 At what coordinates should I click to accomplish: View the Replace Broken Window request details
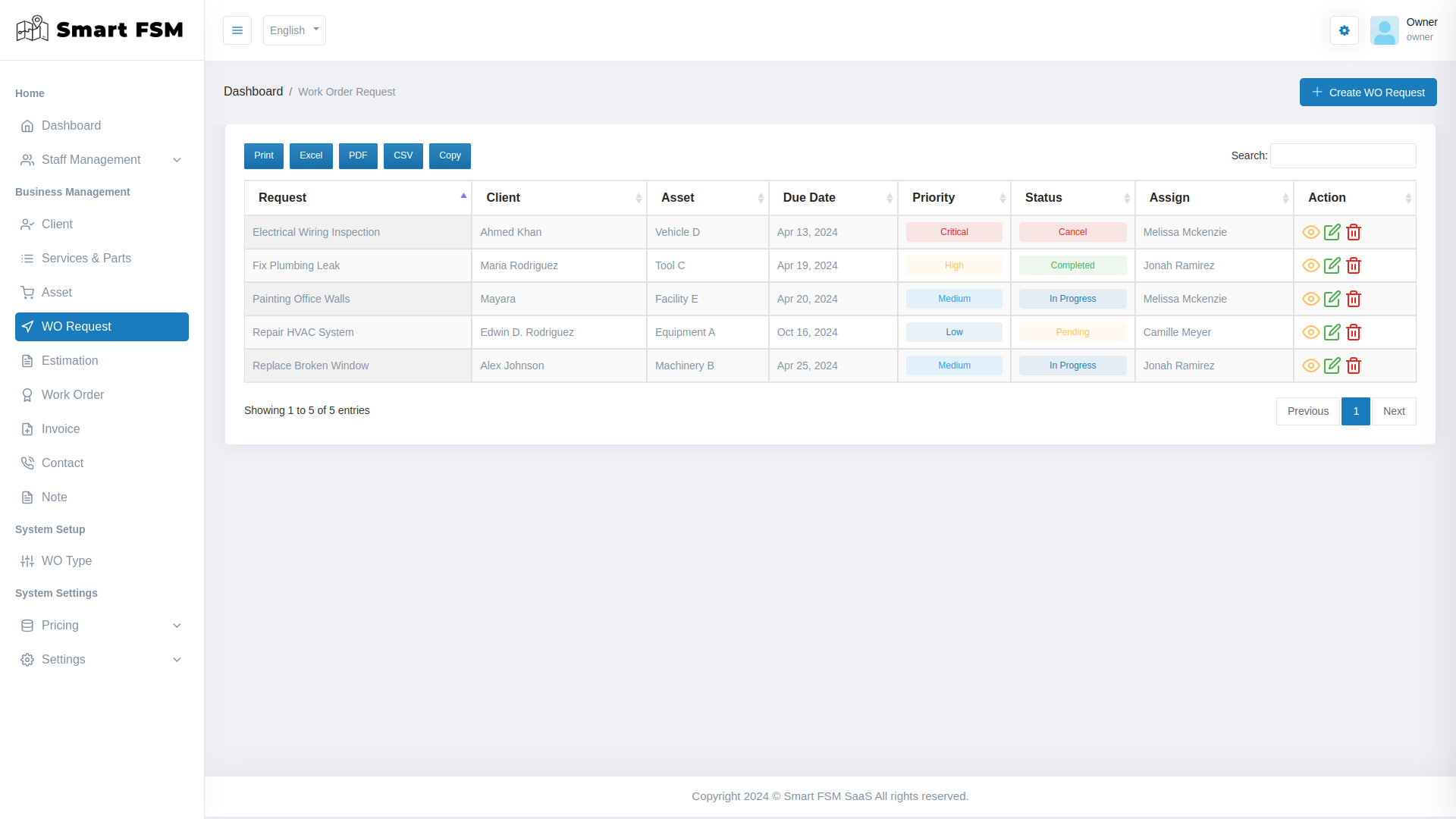(1310, 366)
